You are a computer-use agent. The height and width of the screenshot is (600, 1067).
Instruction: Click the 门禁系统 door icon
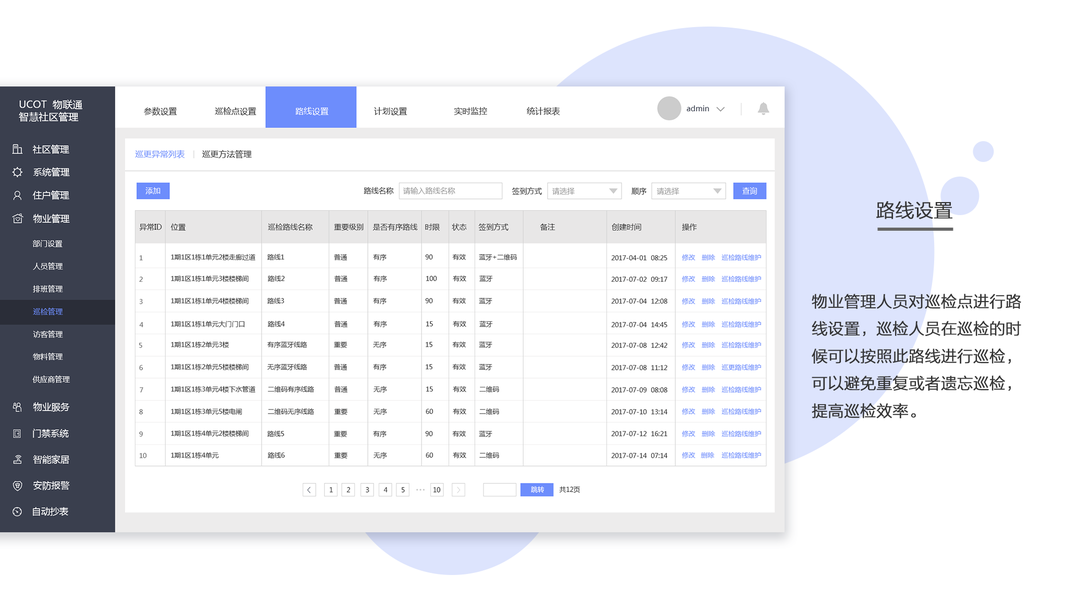click(17, 433)
